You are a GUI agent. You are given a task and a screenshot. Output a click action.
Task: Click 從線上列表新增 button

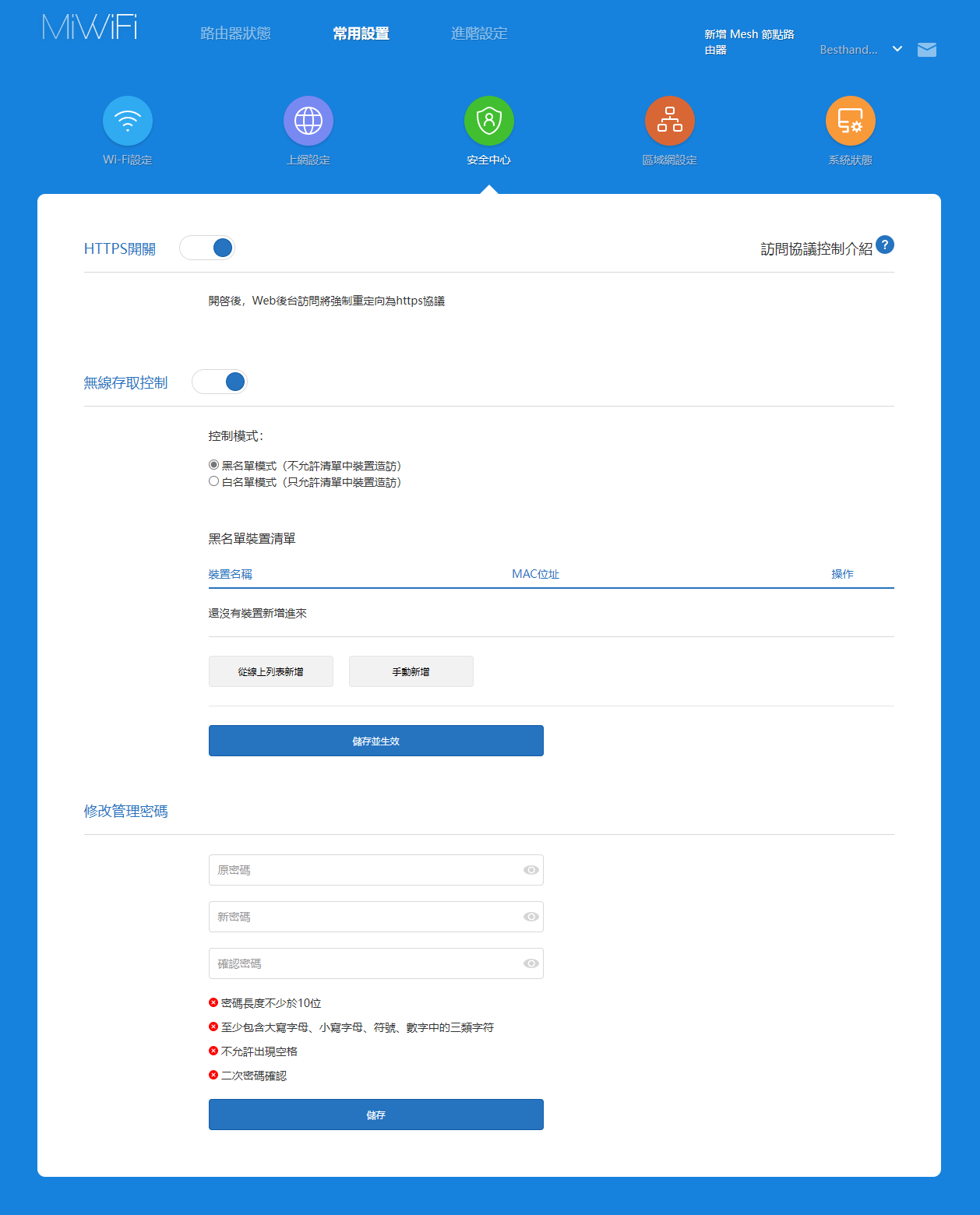(x=271, y=671)
